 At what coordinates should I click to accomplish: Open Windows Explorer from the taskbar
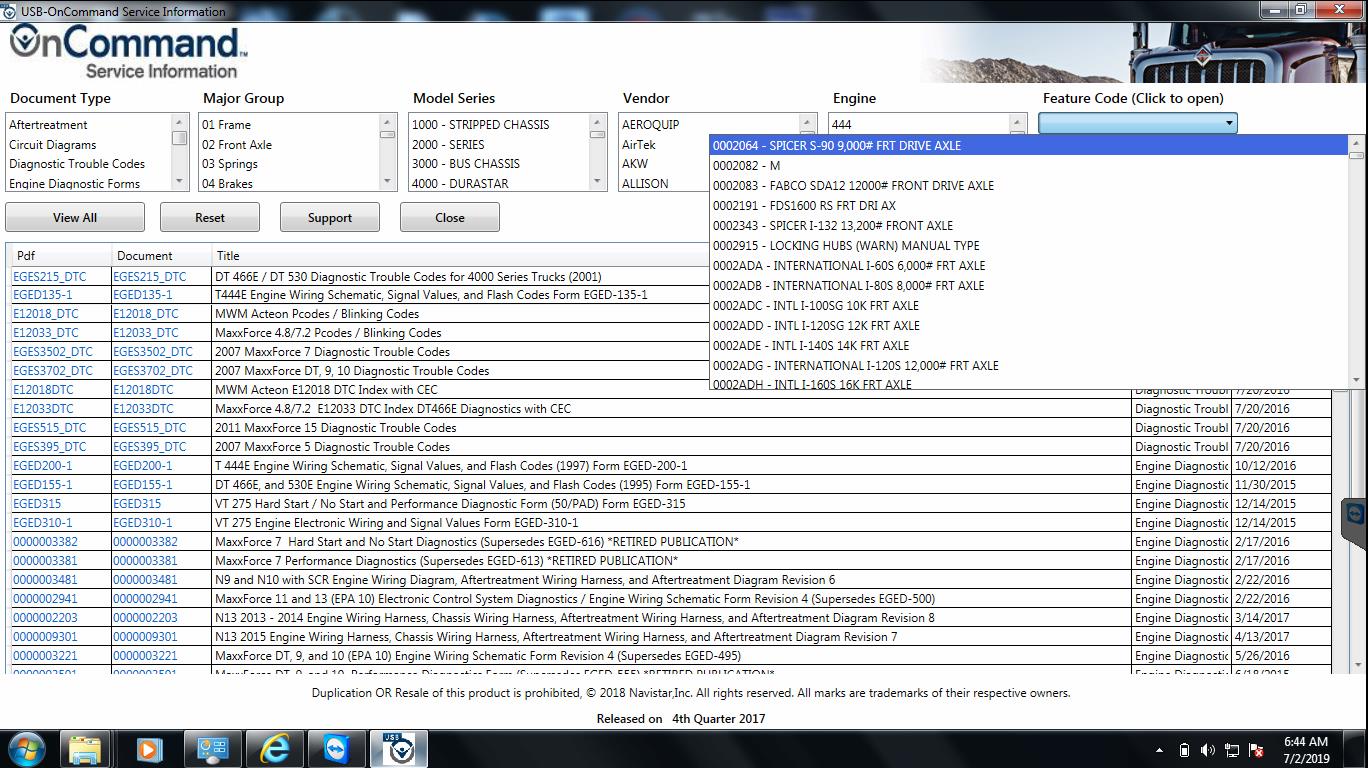(85, 748)
